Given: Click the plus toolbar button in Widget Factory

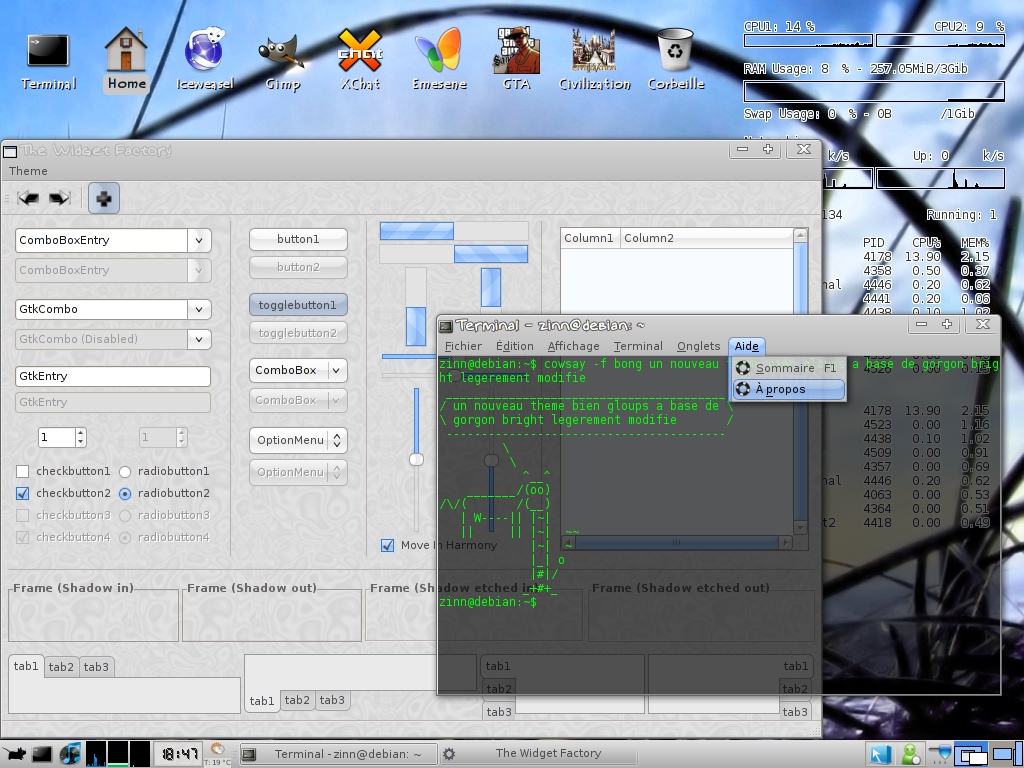Looking at the screenshot, I should coord(104,199).
